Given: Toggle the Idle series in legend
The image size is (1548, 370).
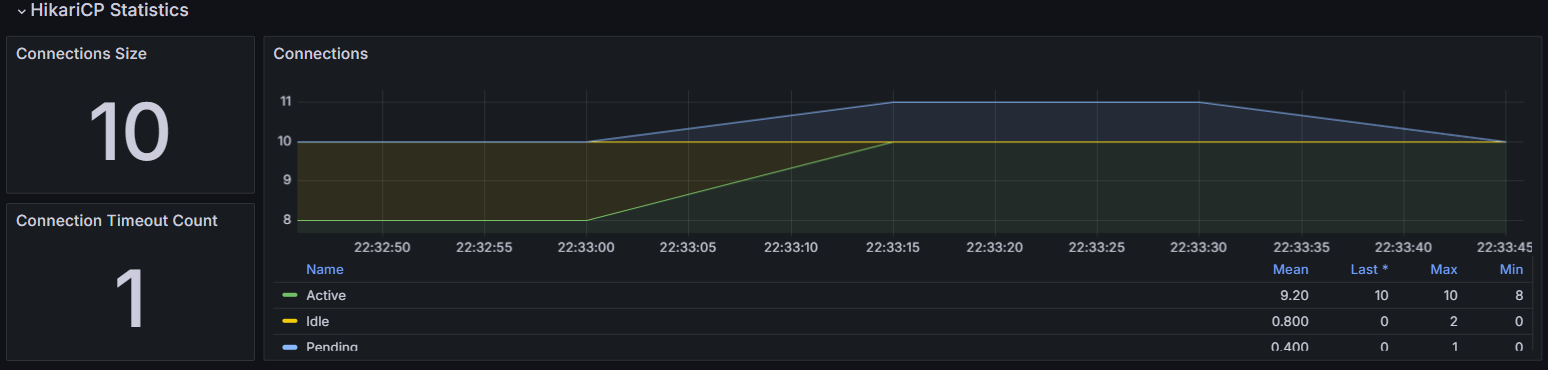Looking at the screenshot, I should 317,322.
